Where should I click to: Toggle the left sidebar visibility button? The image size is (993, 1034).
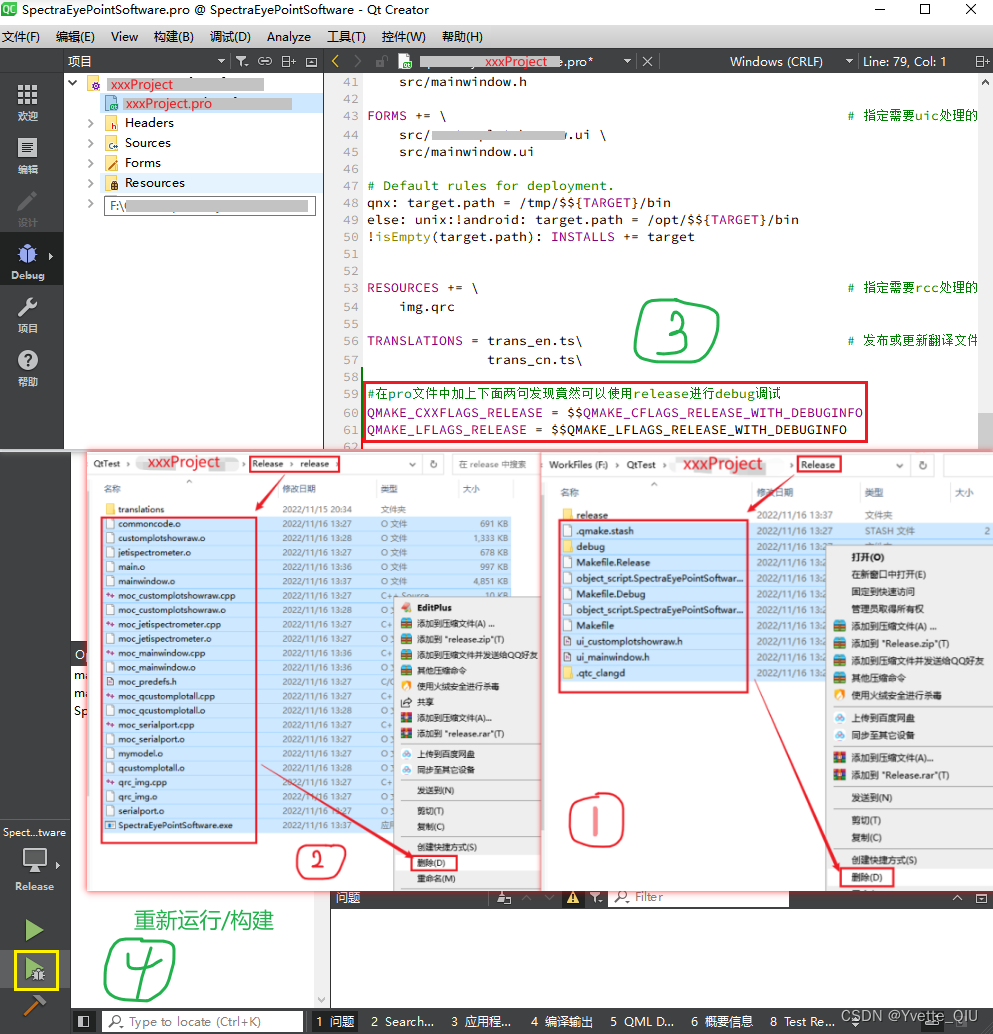coord(83,1021)
